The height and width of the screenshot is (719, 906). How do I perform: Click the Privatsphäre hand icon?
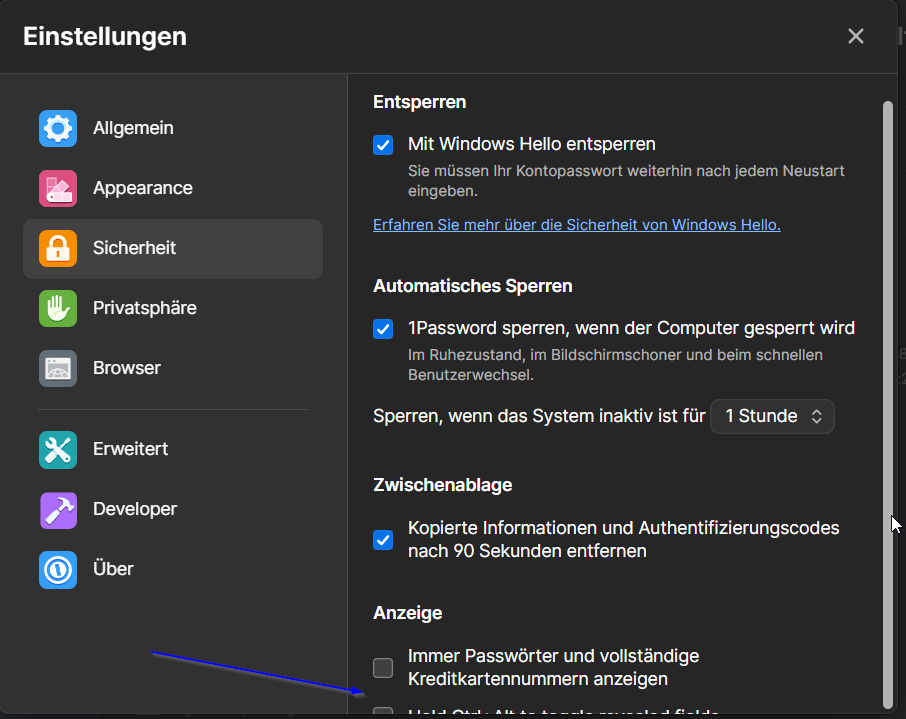58,308
